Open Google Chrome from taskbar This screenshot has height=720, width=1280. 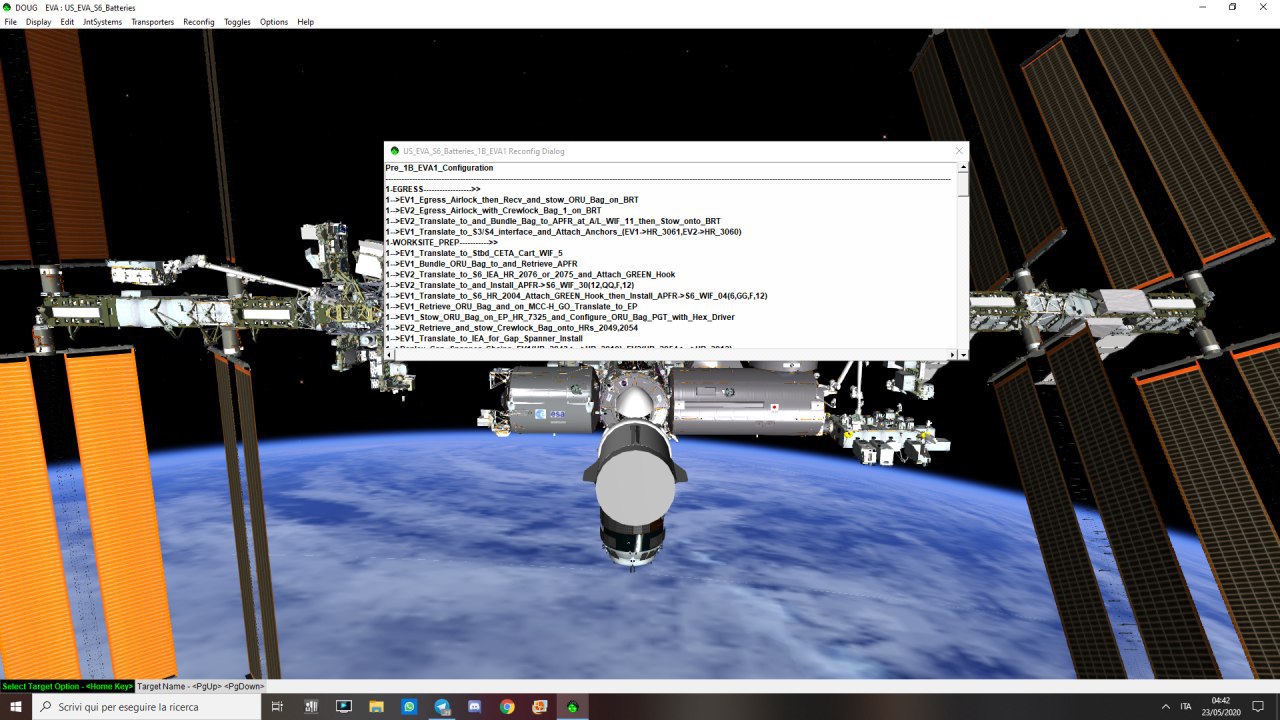point(507,707)
